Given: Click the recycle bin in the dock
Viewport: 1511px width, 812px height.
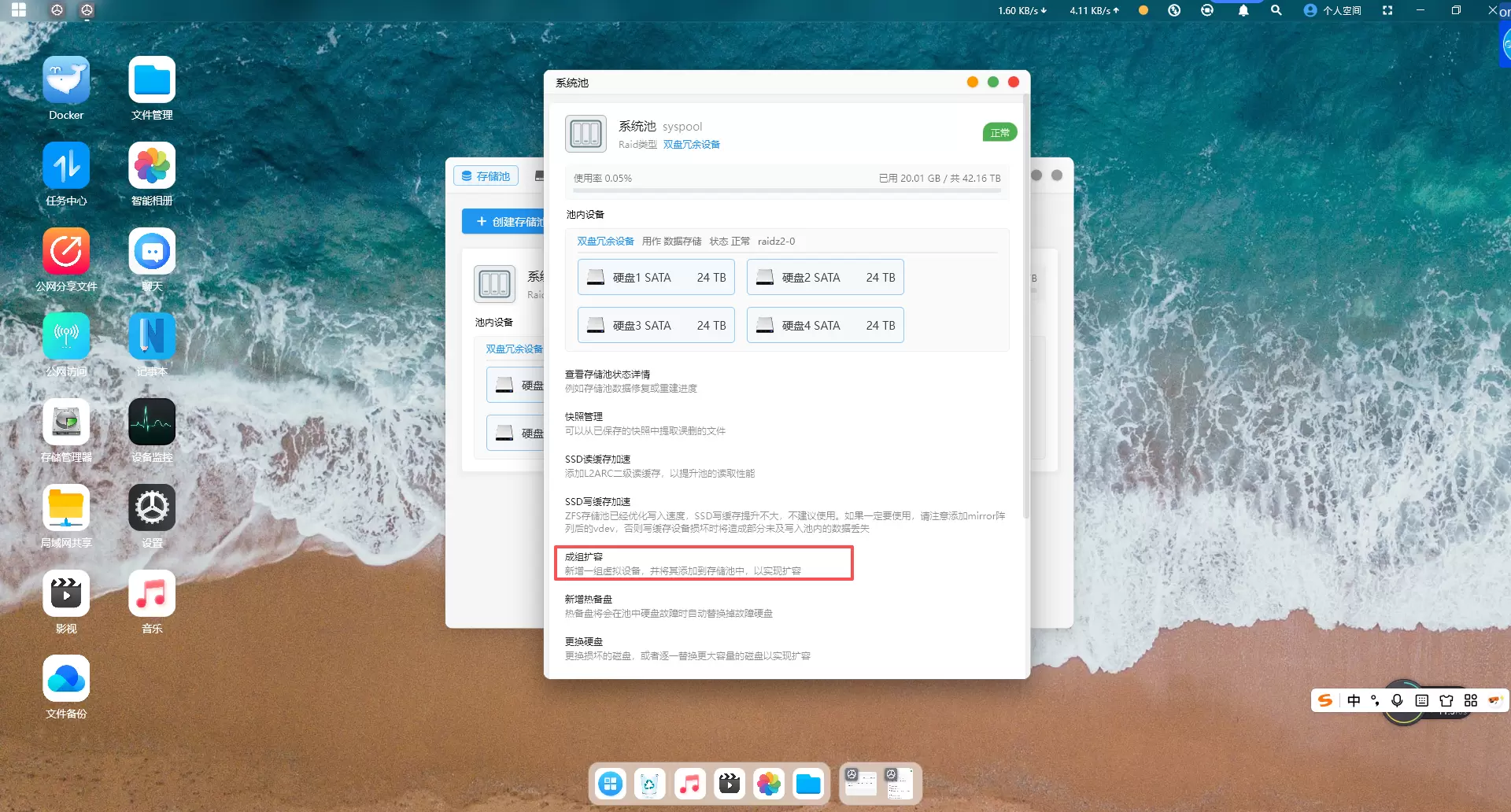Looking at the screenshot, I should point(649,784).
